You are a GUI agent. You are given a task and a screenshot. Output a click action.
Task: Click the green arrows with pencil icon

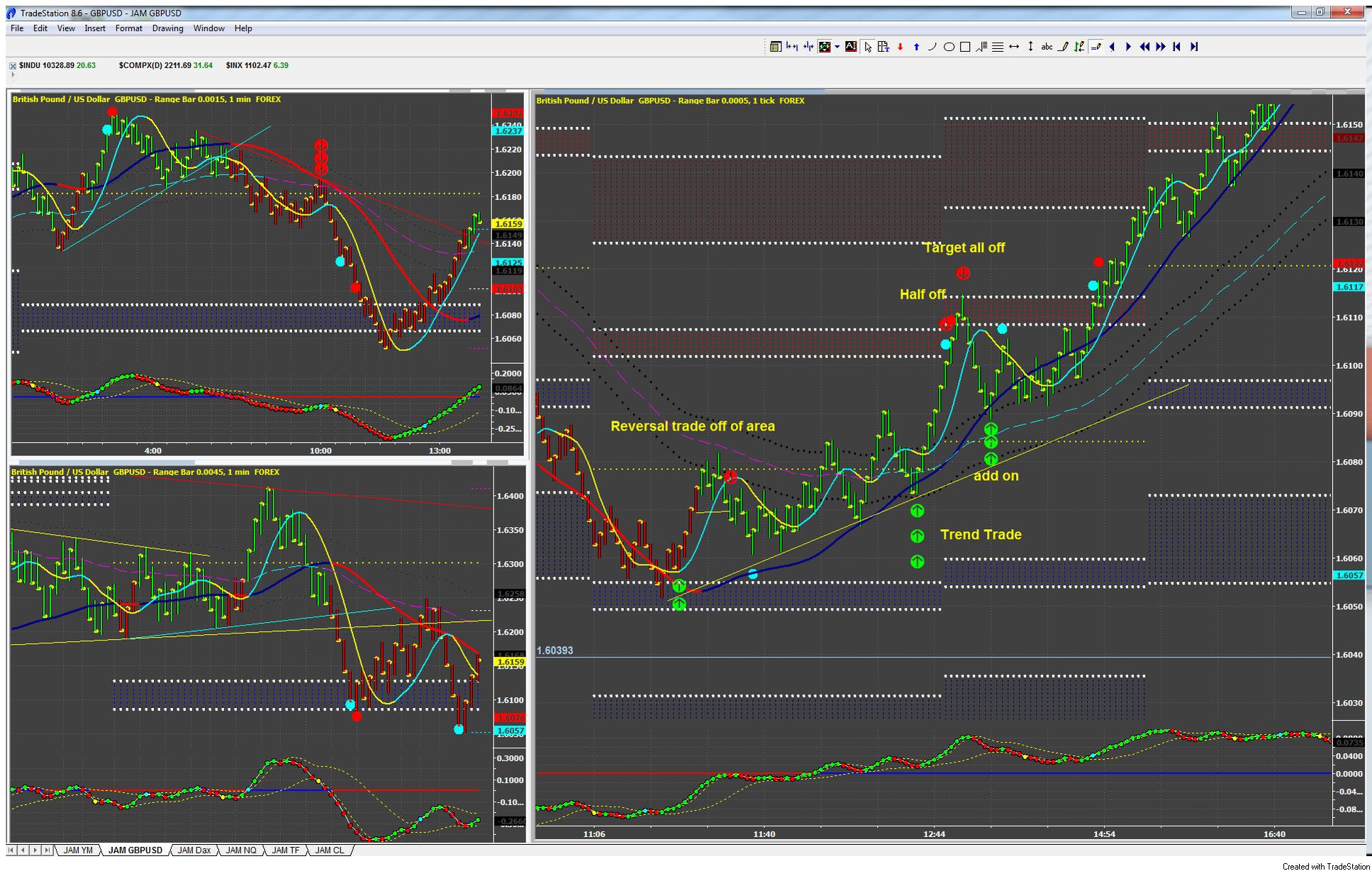click(1079, 47)
